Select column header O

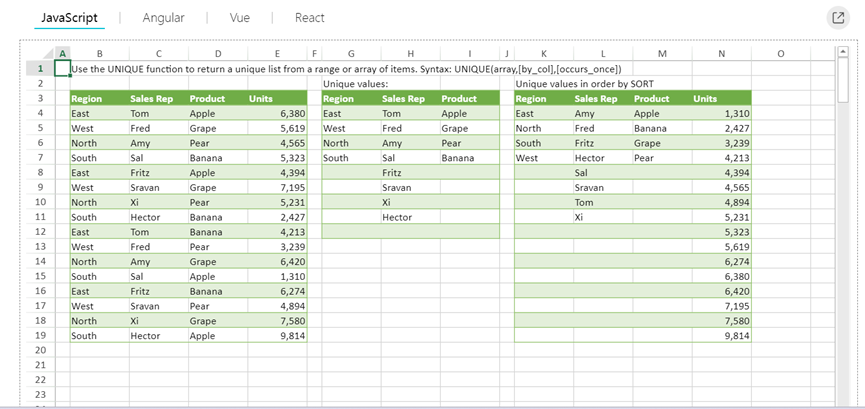tap(781, 54)
